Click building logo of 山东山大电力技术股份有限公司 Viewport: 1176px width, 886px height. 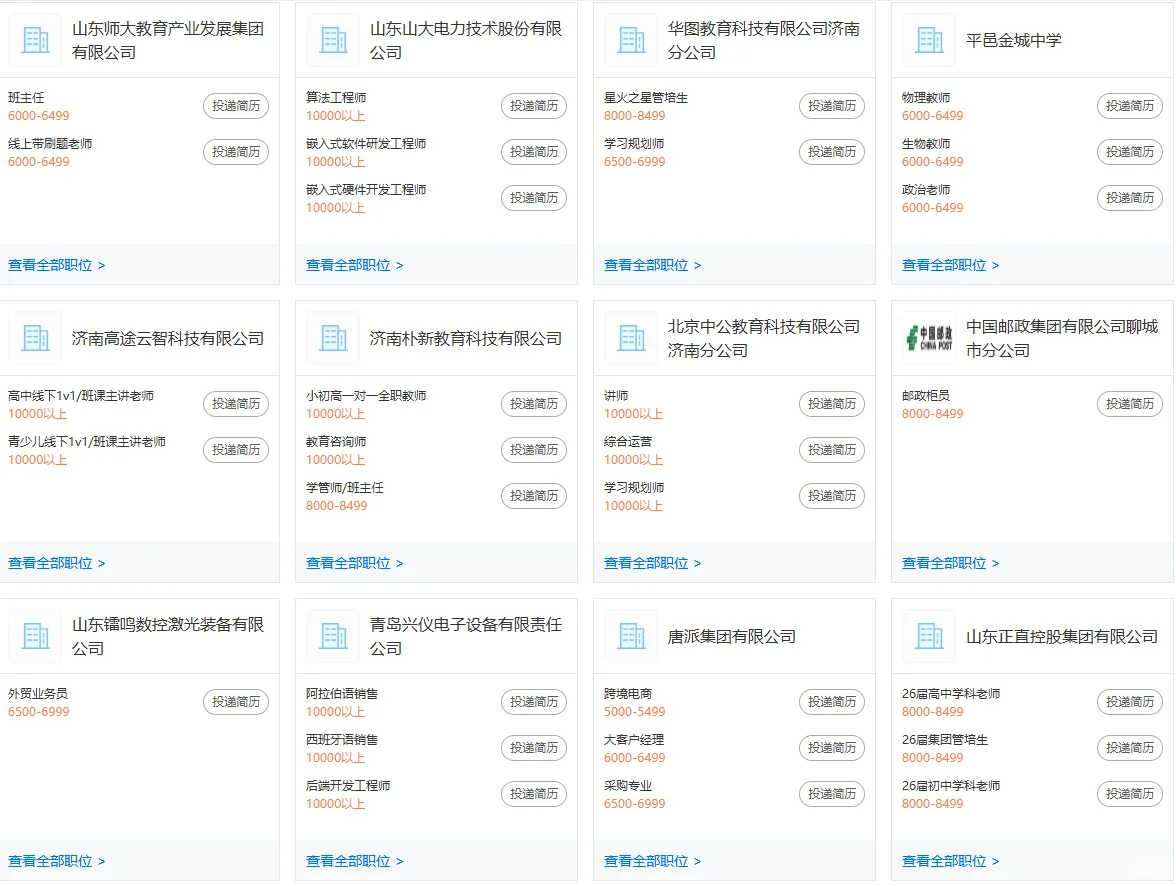point(333,40)
